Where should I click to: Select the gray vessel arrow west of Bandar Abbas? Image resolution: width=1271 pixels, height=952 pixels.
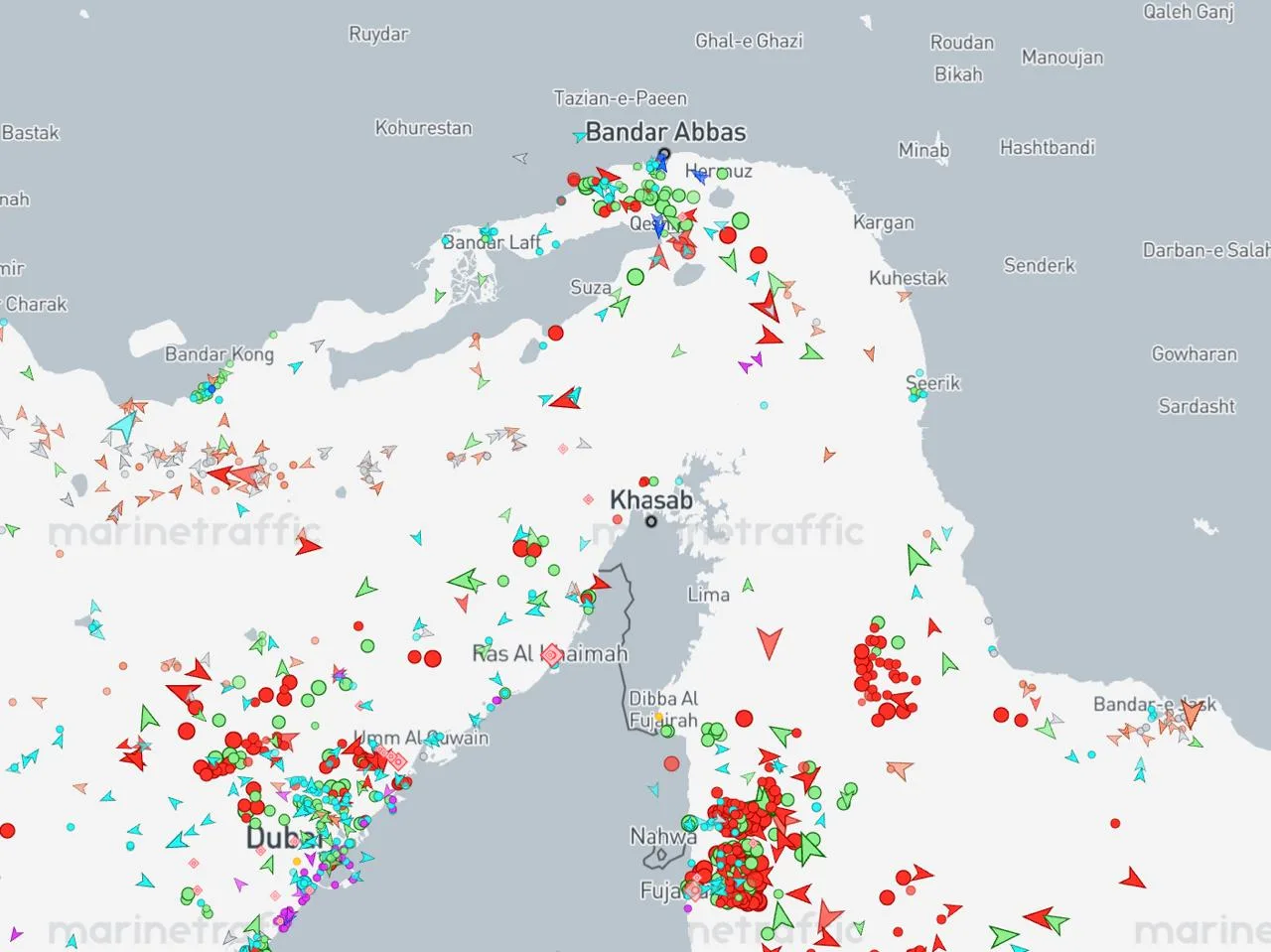click(520, 157)
